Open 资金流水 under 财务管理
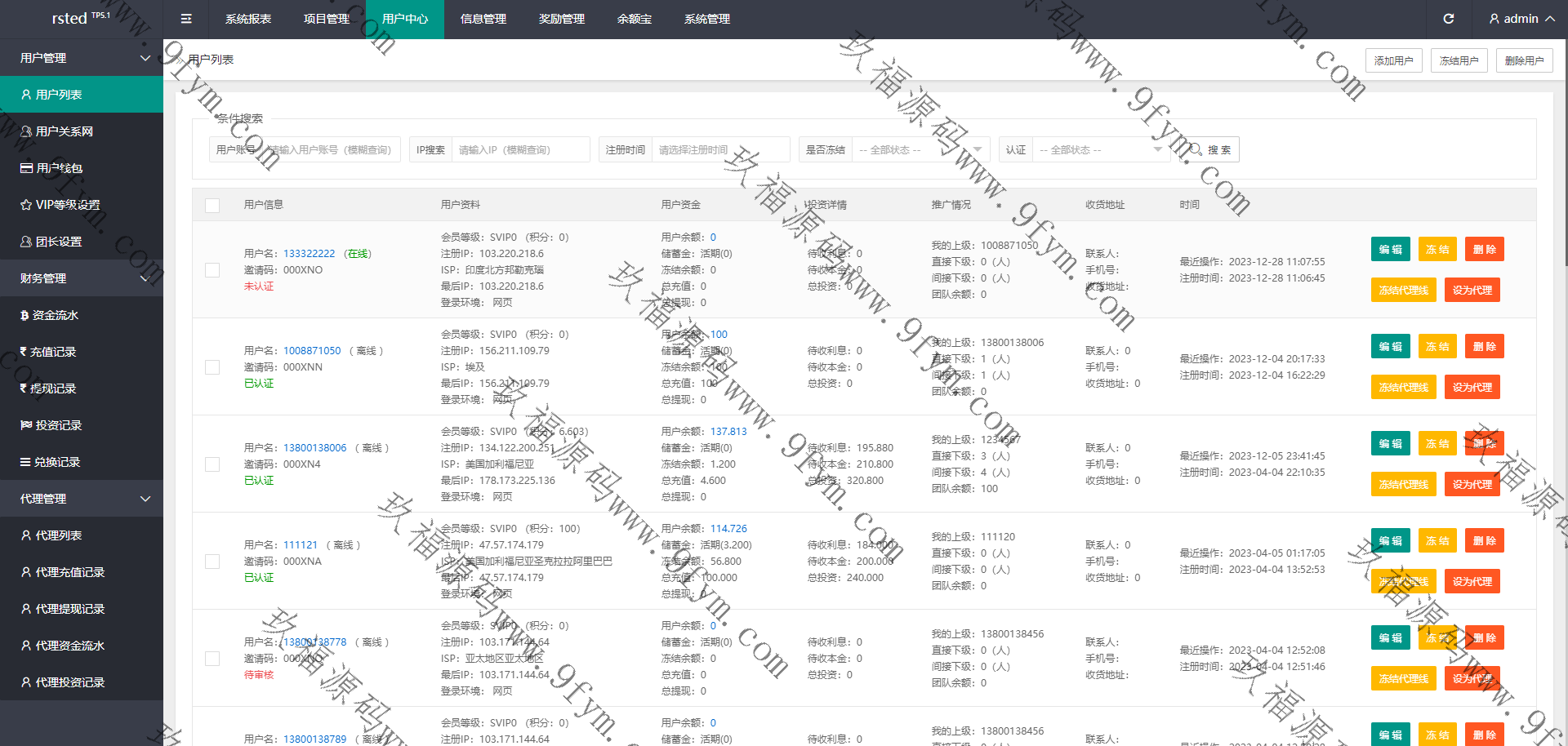 point(55,315)
